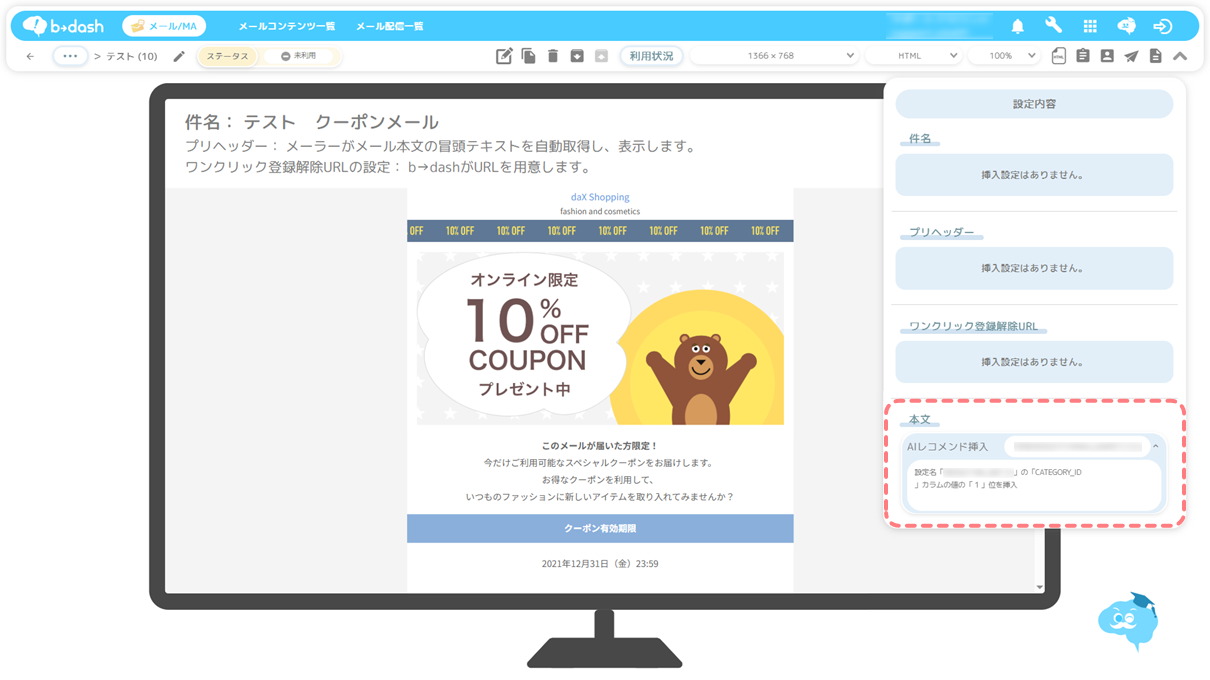Click the edit note icon in toolbar

504,57
